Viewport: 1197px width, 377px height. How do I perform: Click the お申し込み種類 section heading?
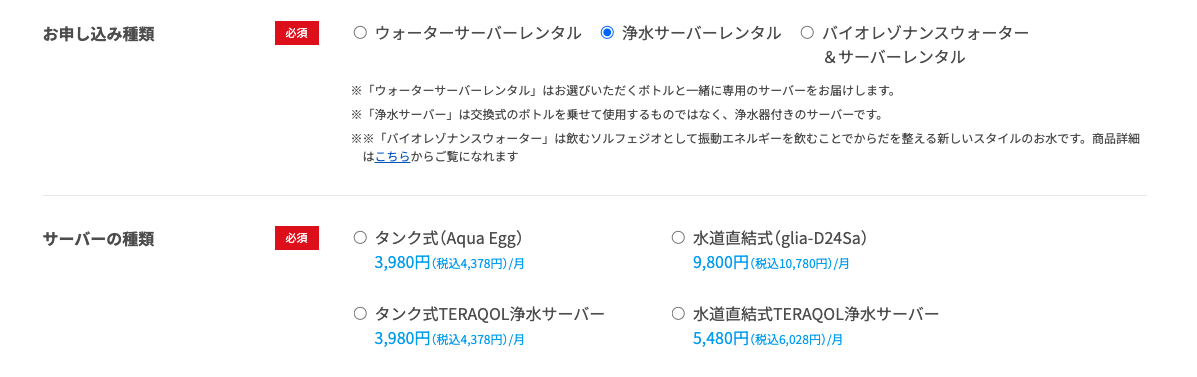(x=99, y=34)
